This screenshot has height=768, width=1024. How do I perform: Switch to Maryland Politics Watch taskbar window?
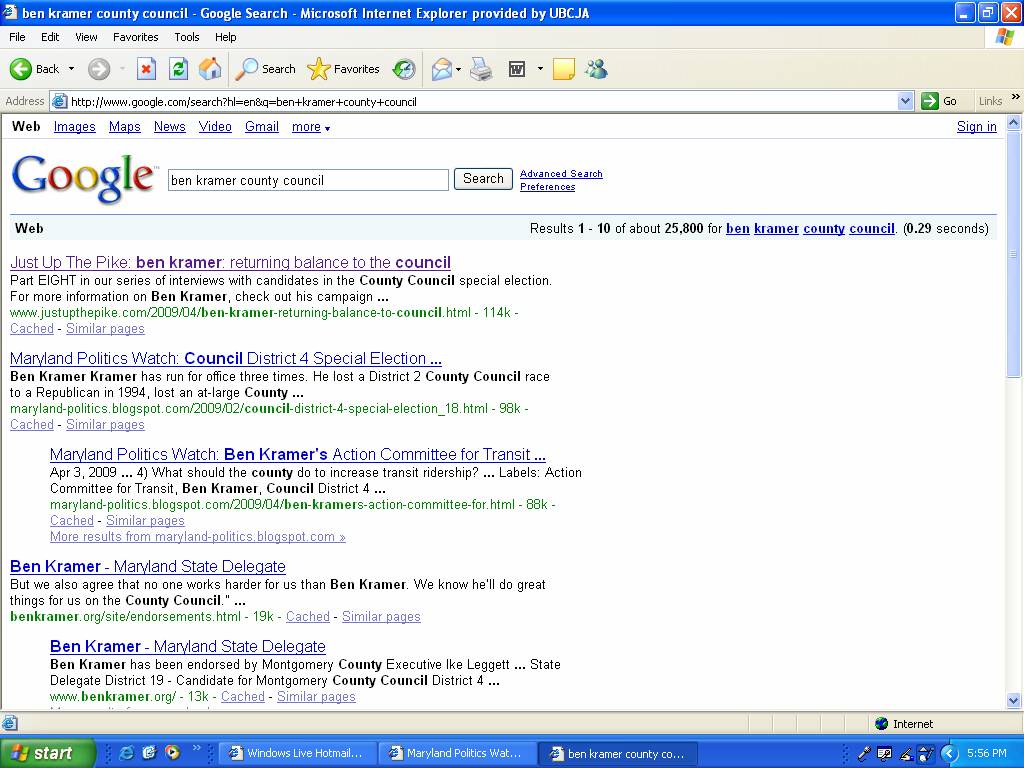tap(458, 753)
